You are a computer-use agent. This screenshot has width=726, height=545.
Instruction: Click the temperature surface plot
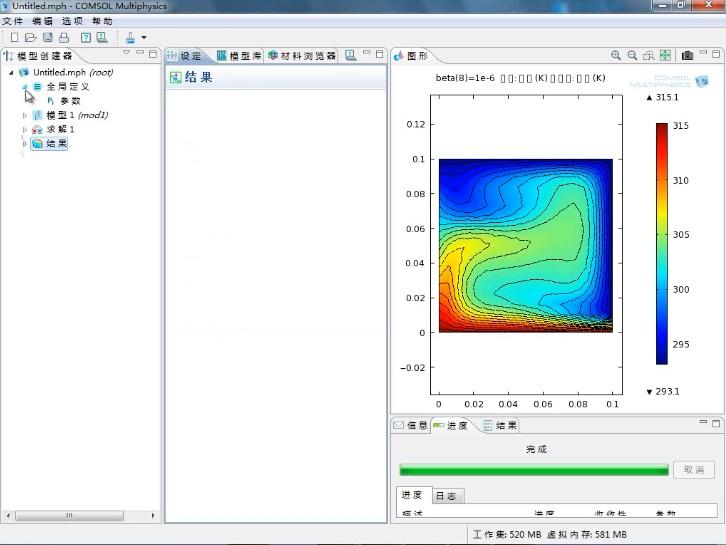526,245
